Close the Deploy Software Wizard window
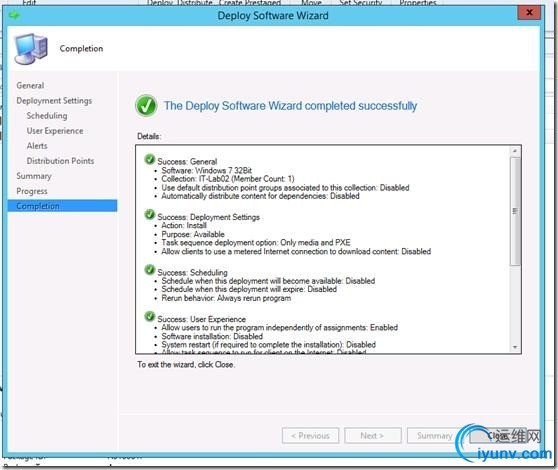 pyautogui.click(x=529, y=13)
